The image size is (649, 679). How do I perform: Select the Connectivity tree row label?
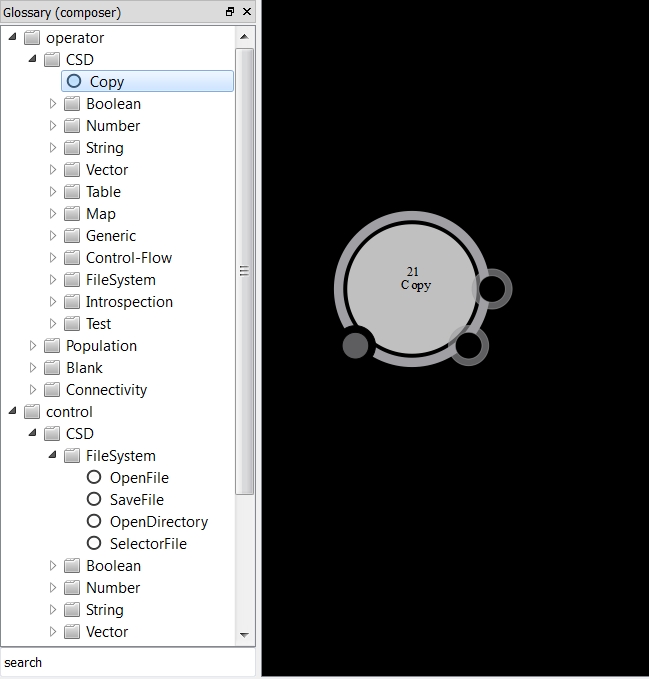click(107, 390)
